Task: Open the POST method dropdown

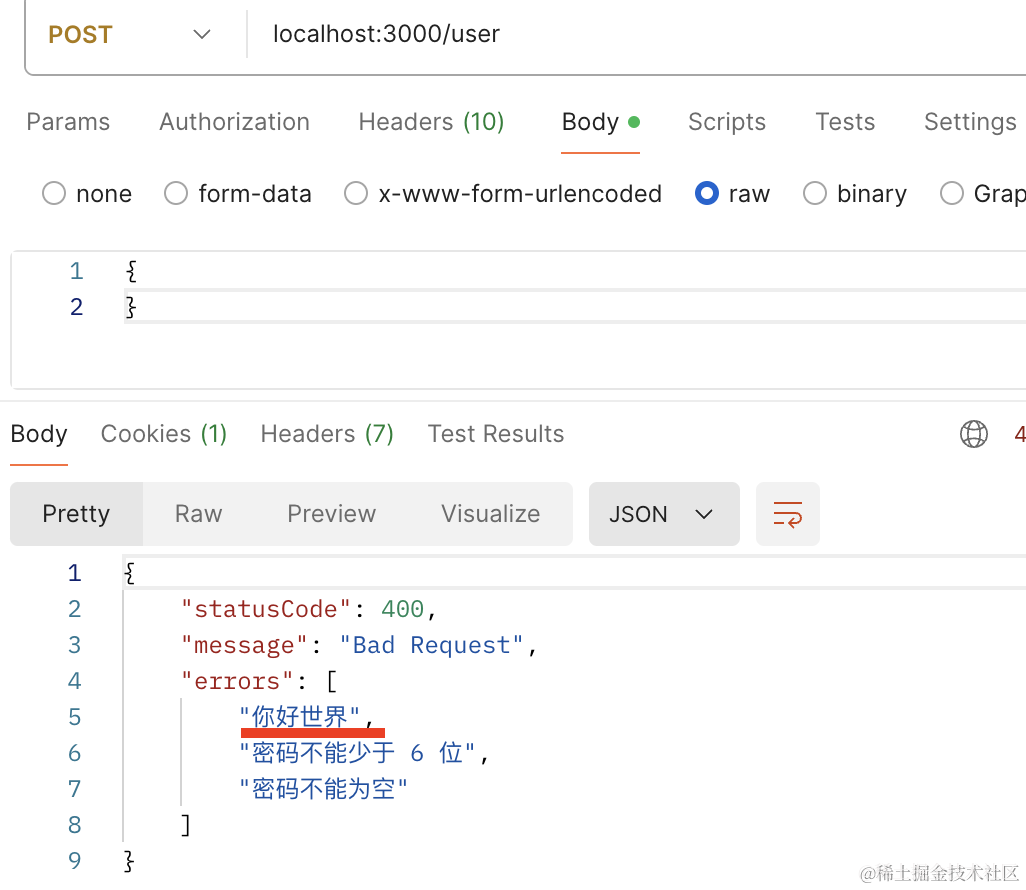Action: 130,35
